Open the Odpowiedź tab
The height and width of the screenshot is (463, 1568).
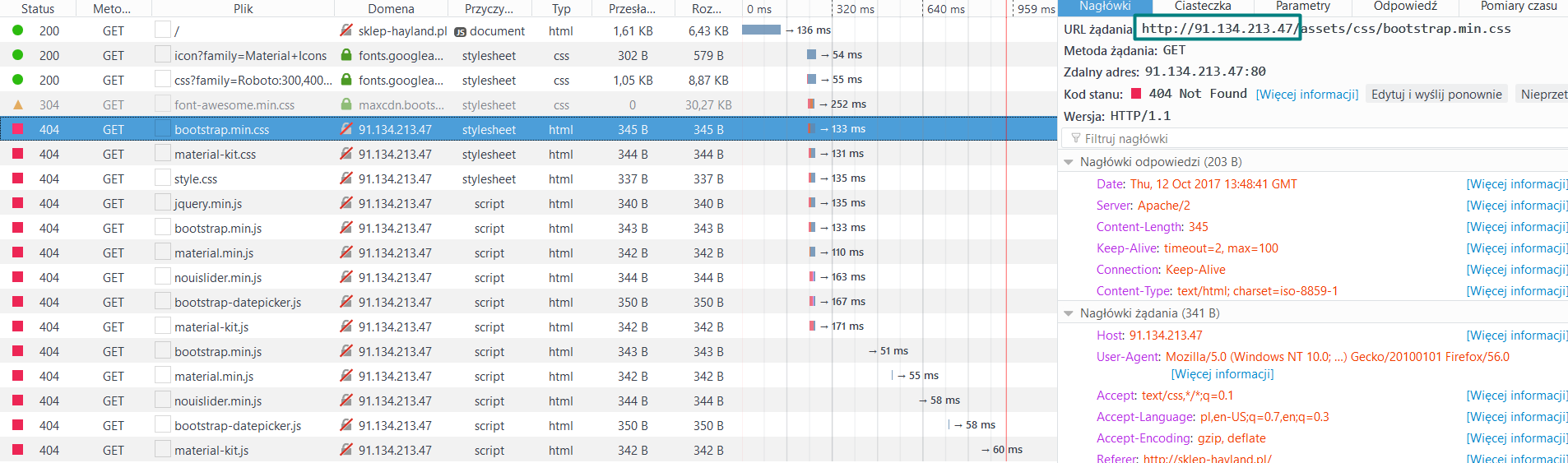click(1405, 7)
